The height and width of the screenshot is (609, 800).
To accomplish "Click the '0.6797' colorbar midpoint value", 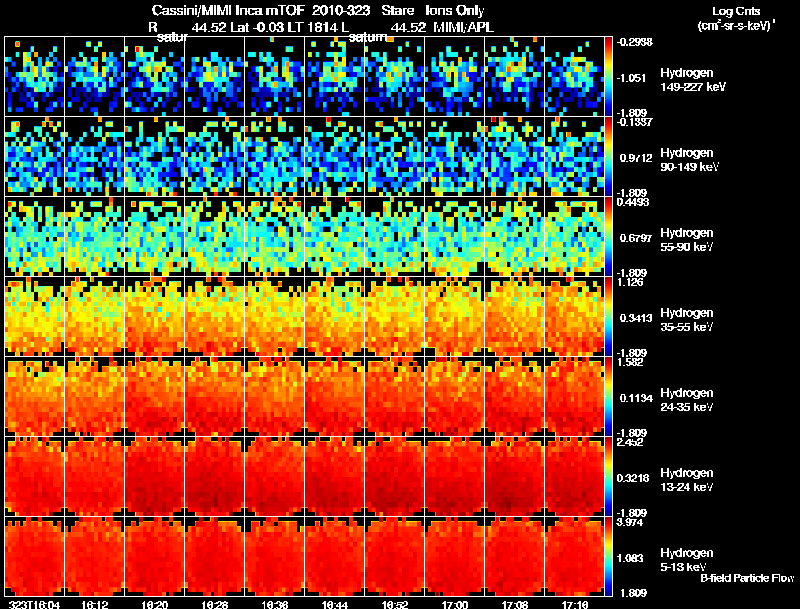I will pyautogui.click(x=636, y=238).
